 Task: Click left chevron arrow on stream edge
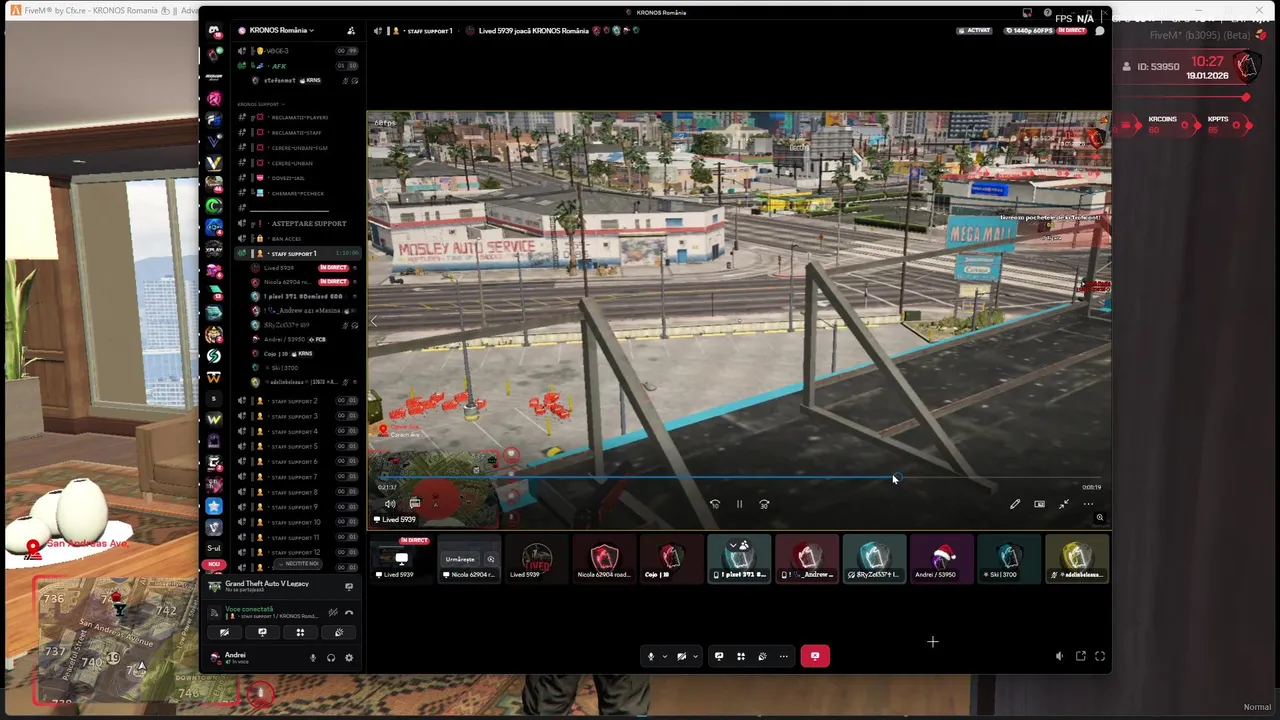(x=374, y=321)
